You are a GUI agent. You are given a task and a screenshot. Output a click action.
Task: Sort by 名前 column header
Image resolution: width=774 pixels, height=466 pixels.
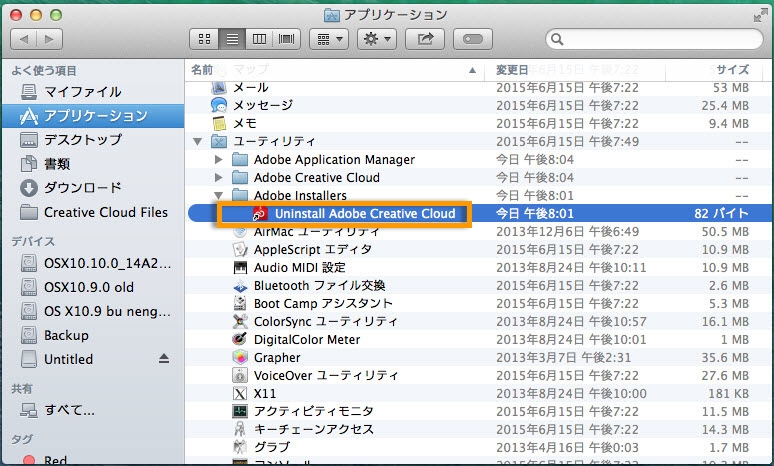tap(334, 70)
